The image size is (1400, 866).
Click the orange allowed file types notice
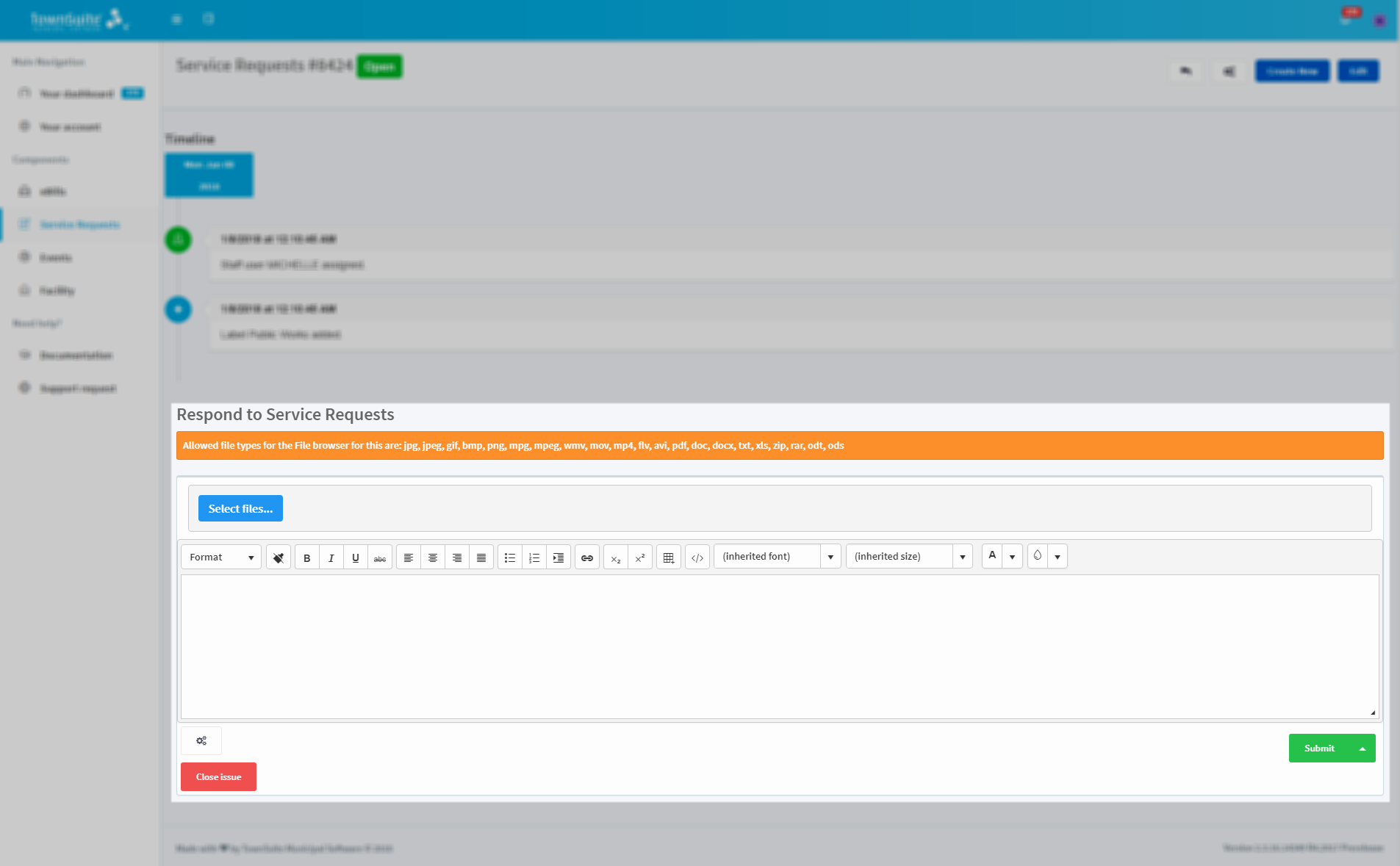[x=780, y=446]
